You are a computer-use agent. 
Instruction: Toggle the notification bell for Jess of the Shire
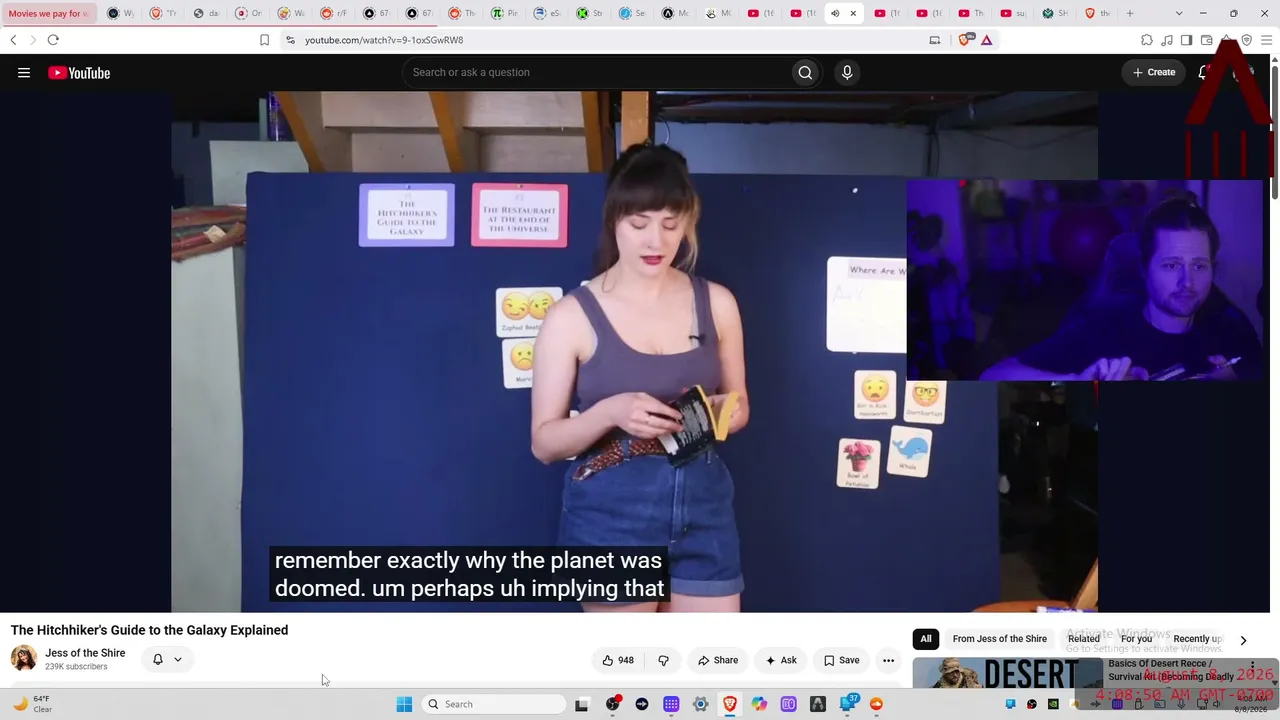click(x=157, y=659)
